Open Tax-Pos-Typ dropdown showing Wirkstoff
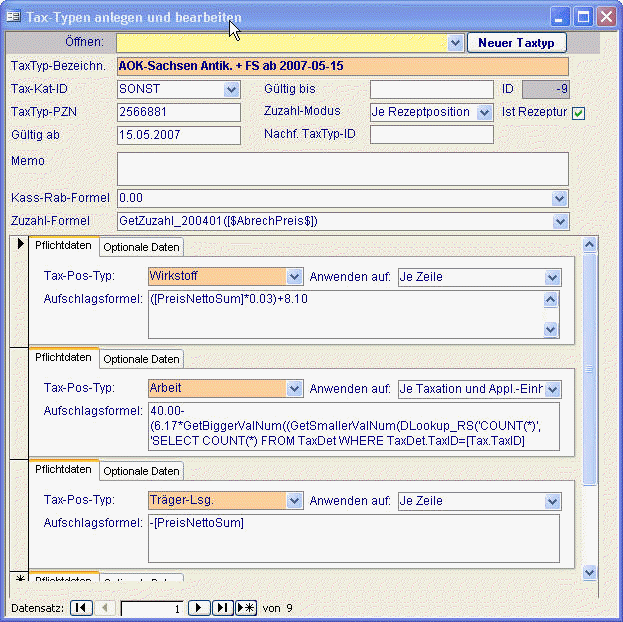 click(294, 277)
